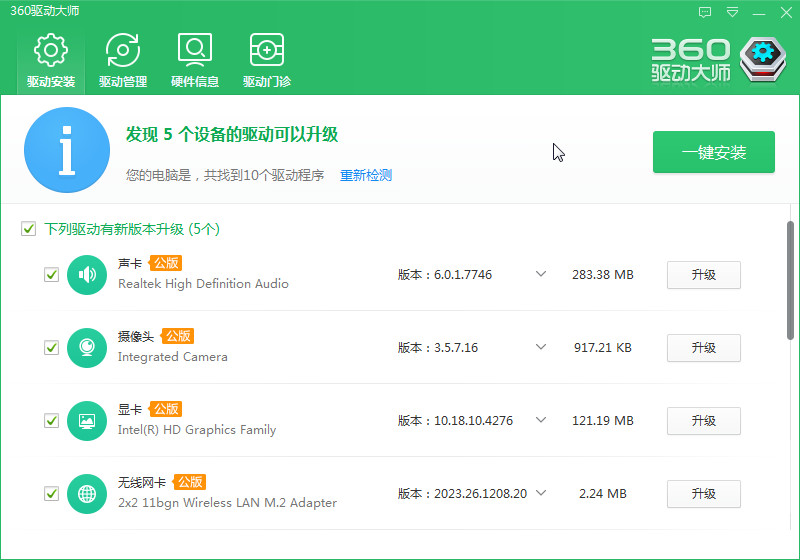Click the 显卡 monitor icon
The height and width of the screenshot is (560, 800).
click(87, 421)
